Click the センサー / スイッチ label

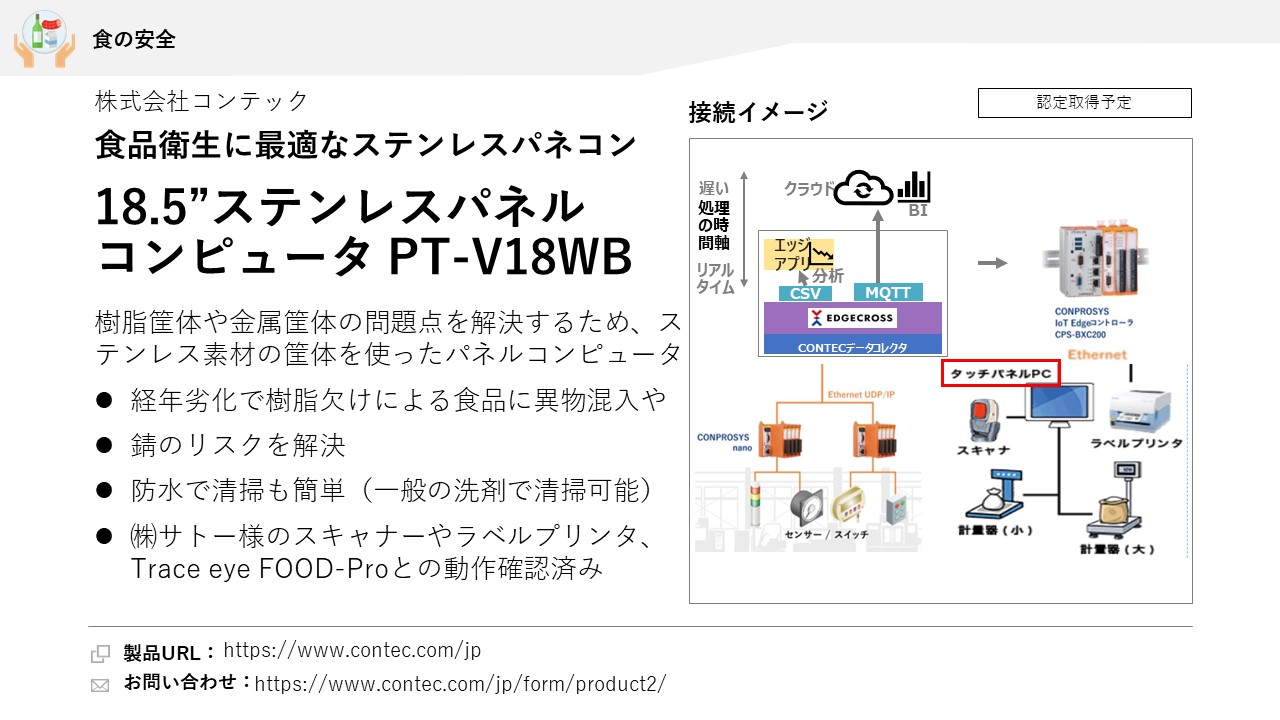click(x=827, y=536)
